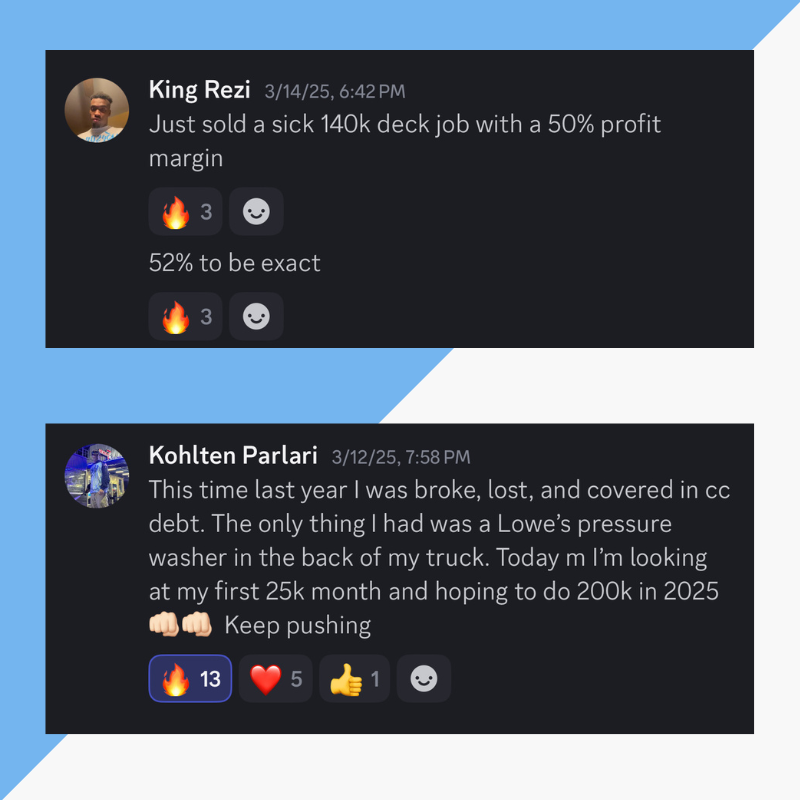Click the 3/14/25, 6:42 PM timestamp

point(335,92)
